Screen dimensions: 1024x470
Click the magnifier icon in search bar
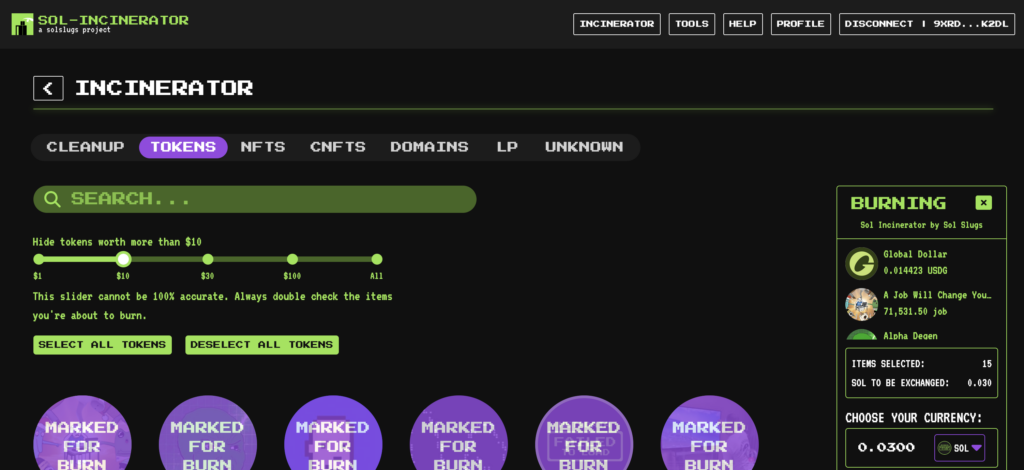tap(52, 199)
